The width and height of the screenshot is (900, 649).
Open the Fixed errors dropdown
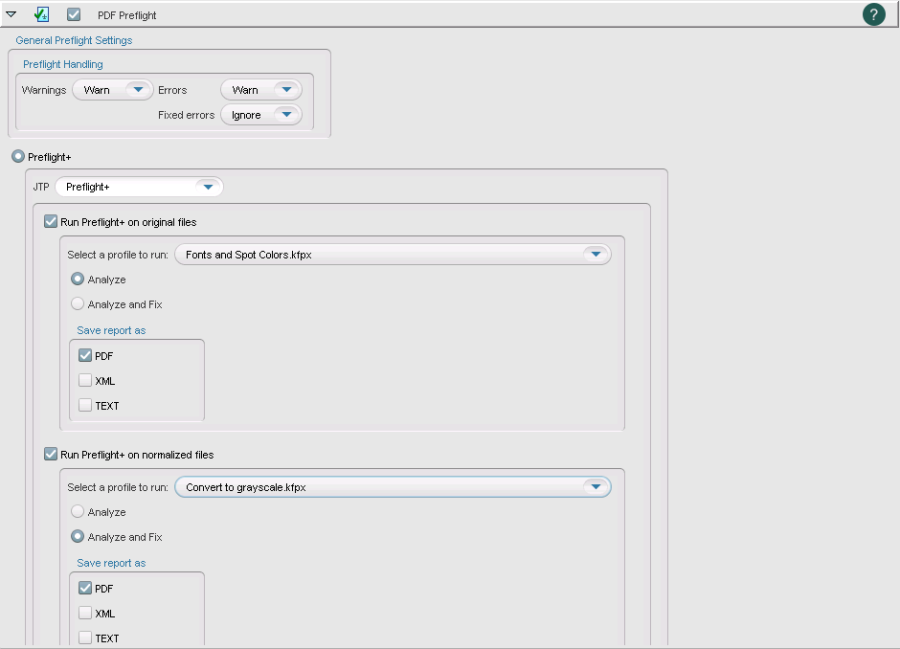click(x=261, y=115)
